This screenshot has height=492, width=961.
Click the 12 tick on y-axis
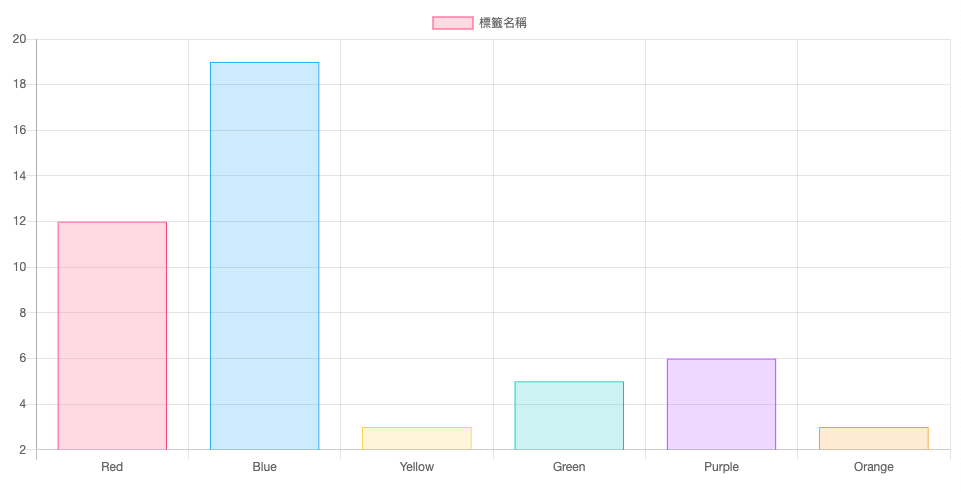[20, 222]
